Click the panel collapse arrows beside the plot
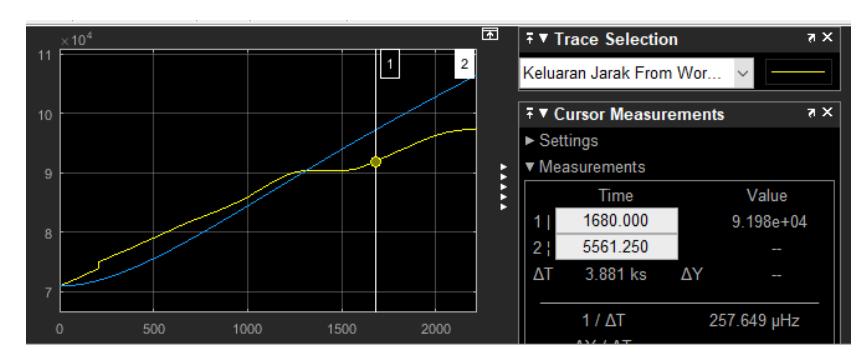The image size is (866, 362). pyautogui.click(x=503, y=186)
